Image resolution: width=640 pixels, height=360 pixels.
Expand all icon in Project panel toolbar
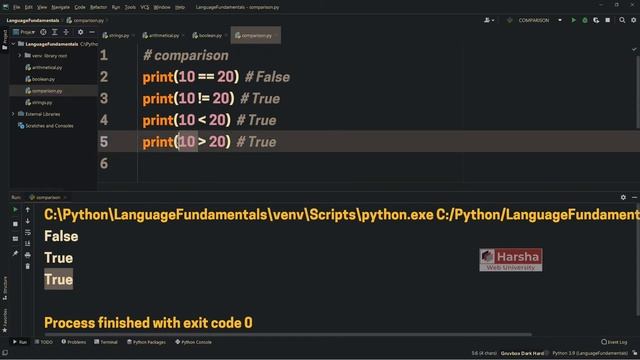tap(55, 32)
